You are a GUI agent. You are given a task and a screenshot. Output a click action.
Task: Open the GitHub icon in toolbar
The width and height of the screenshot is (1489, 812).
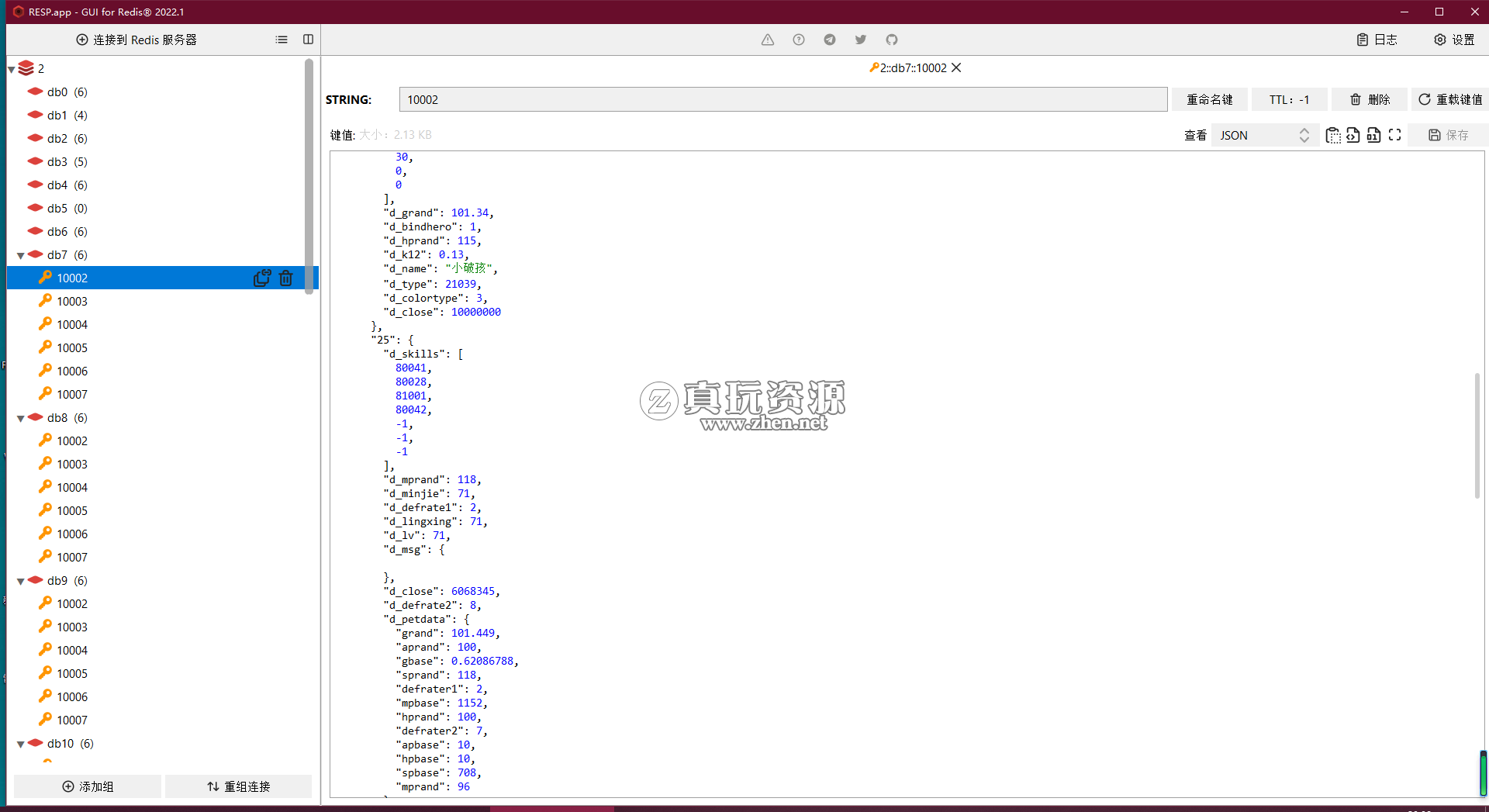(x=891, y=40)
